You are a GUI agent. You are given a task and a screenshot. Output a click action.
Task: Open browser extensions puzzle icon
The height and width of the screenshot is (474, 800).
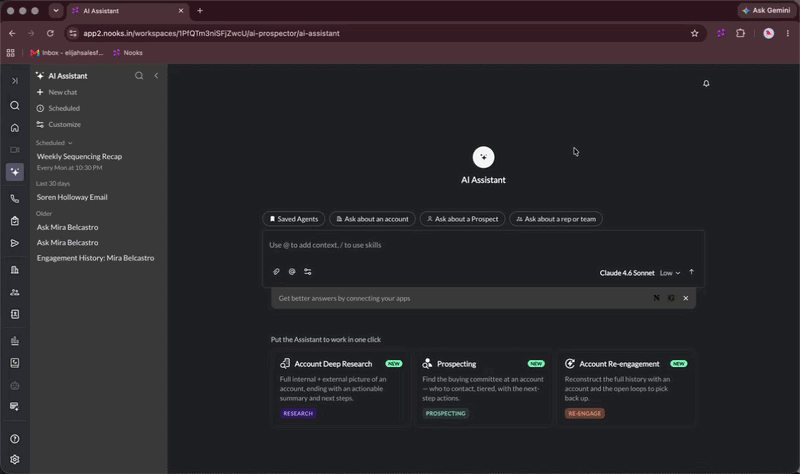tap(740, 33)
